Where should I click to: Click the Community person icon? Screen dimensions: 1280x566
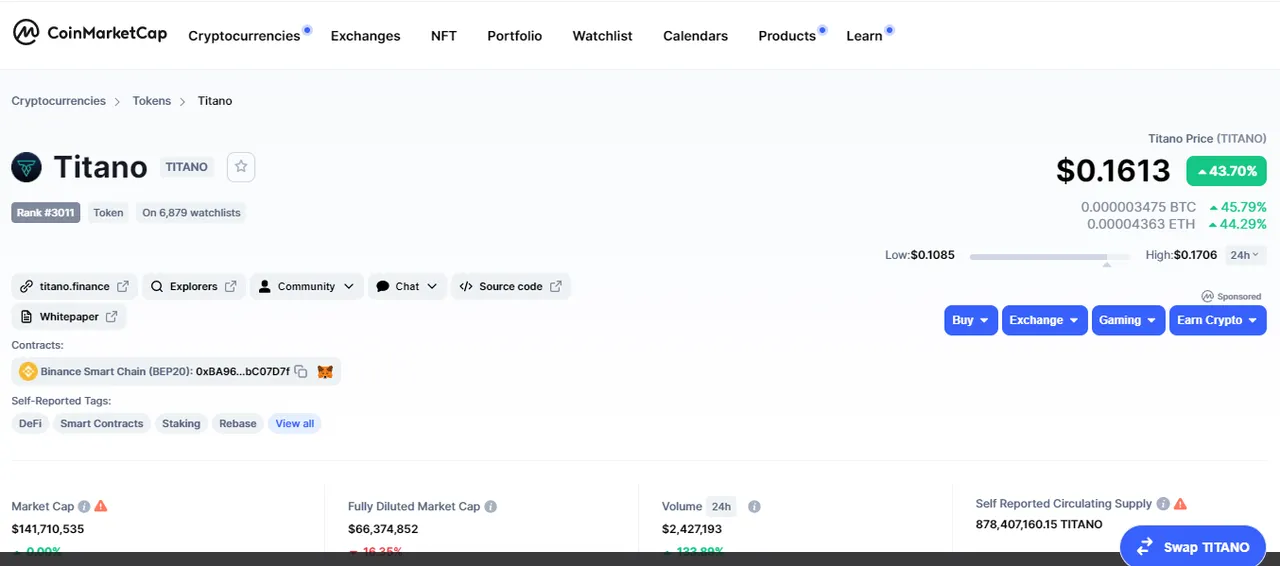(x=265, y=286)
